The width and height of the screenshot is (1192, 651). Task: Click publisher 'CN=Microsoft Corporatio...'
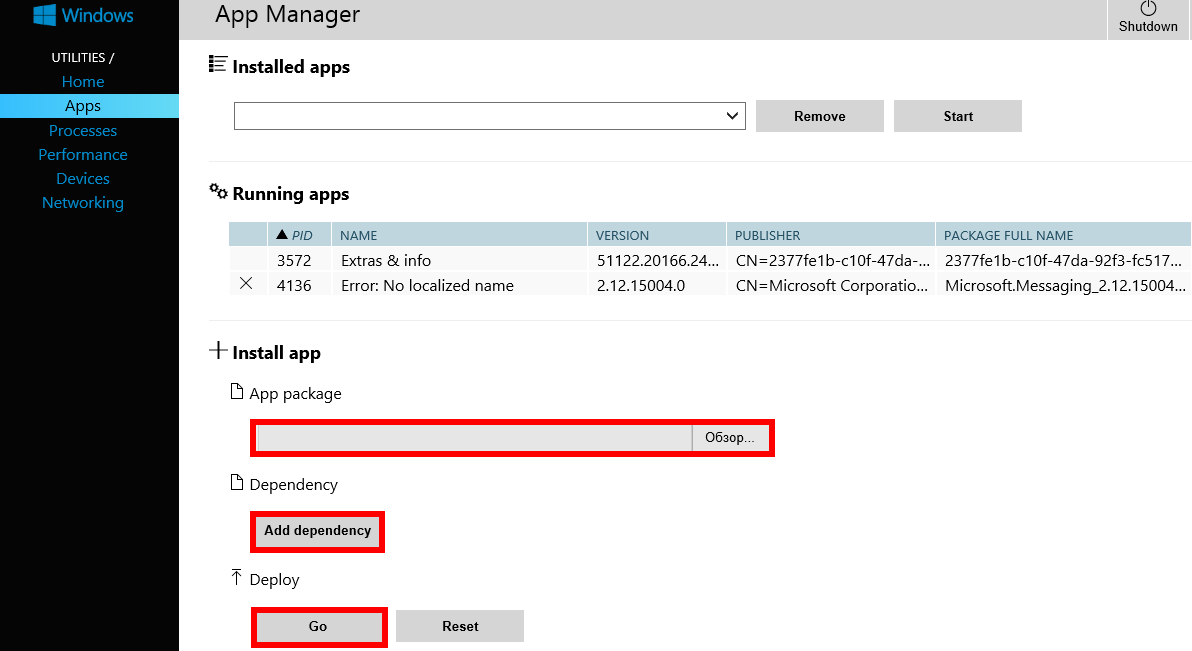point(832,285)
